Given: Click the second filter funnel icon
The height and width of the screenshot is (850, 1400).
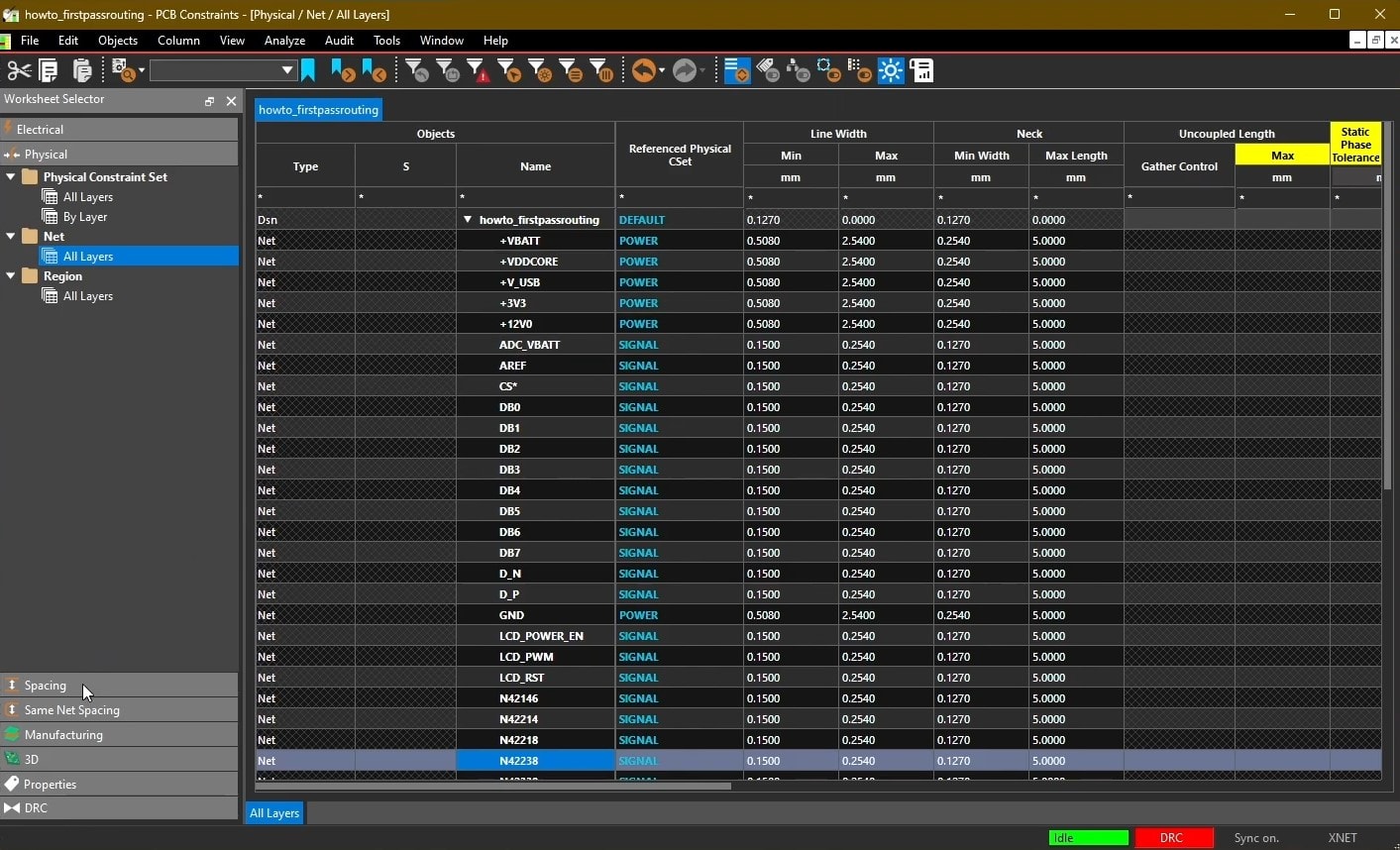Looking at the screenshot, I should (x=448, y=70).
